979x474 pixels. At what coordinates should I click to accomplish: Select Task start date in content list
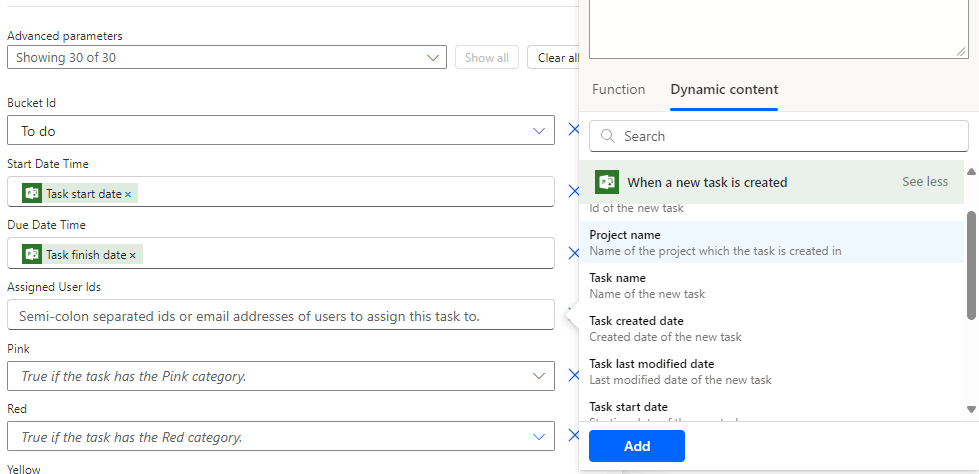771,409
